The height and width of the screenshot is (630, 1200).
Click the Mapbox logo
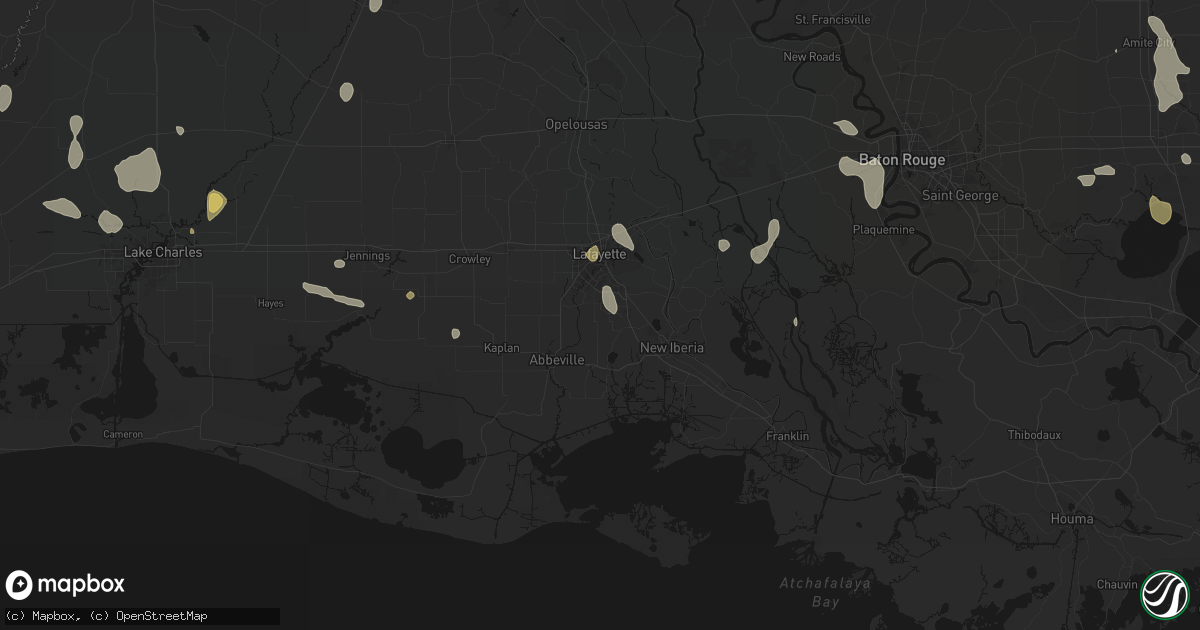pyautogui.click(x=65, y=585)
